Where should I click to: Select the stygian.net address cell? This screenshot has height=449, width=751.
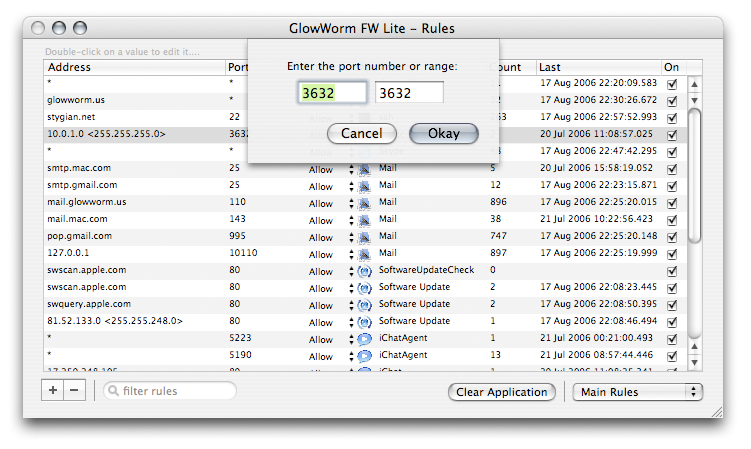[71, 117]
